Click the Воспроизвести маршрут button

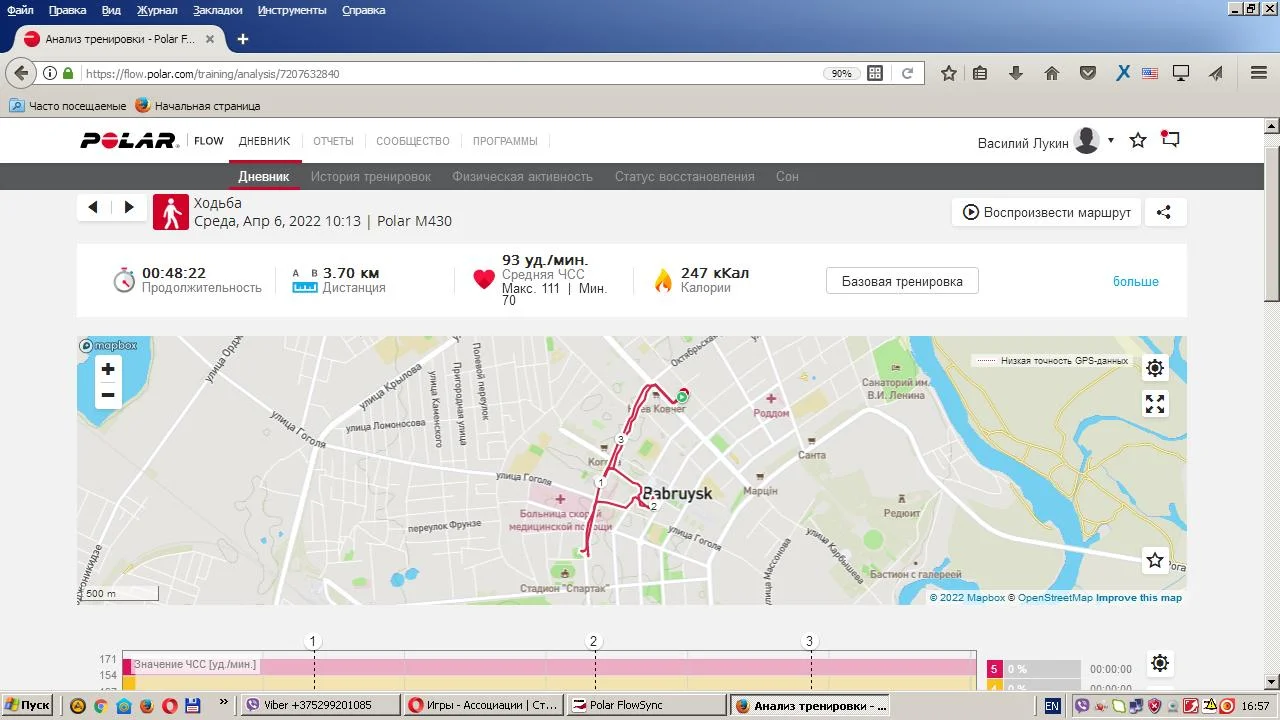pyautogui.click(x=1047, y=212)
